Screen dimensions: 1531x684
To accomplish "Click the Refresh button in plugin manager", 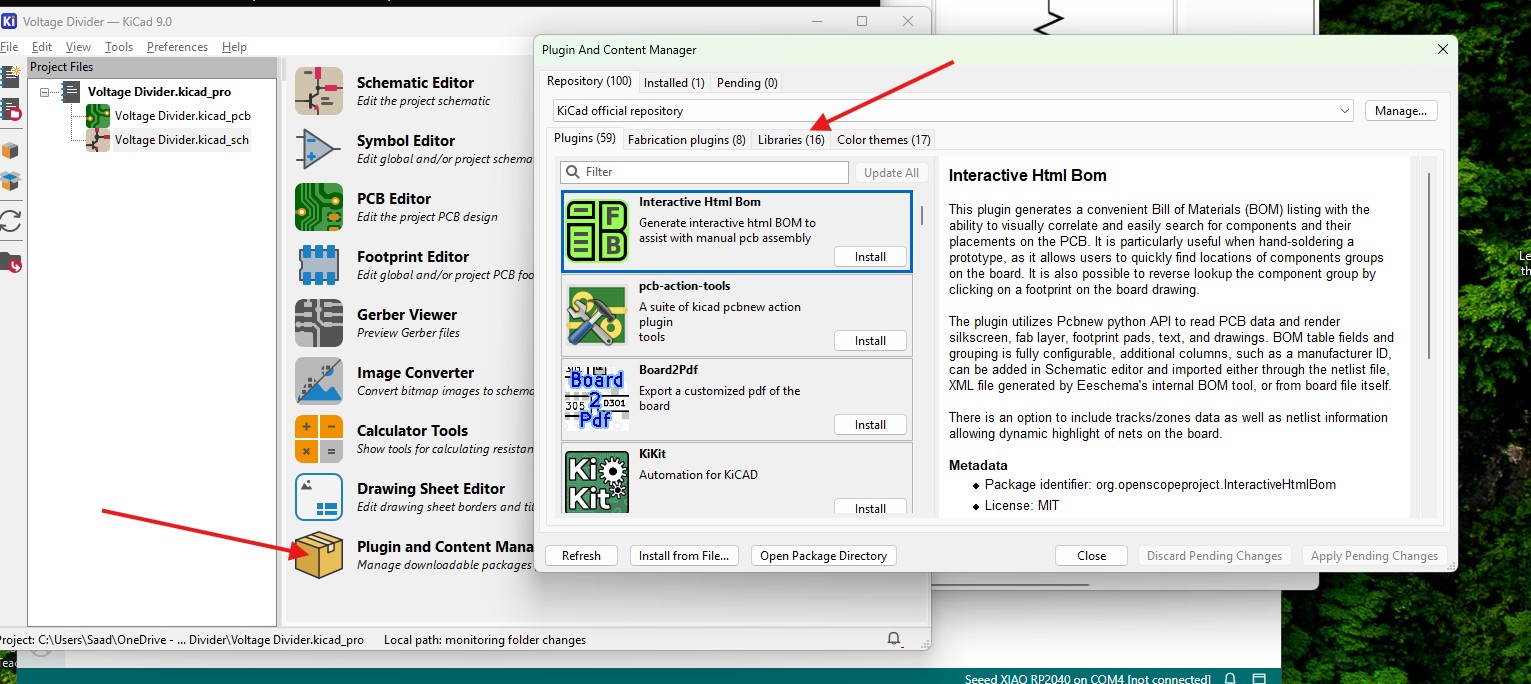I will tap(581, 556).
